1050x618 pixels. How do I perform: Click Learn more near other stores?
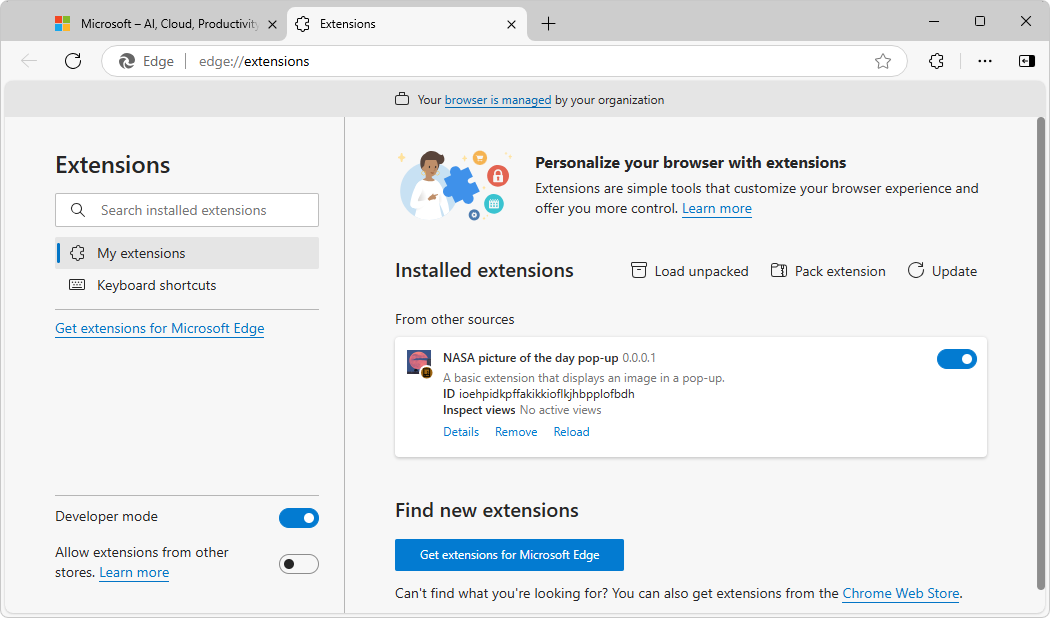(134, 572)
